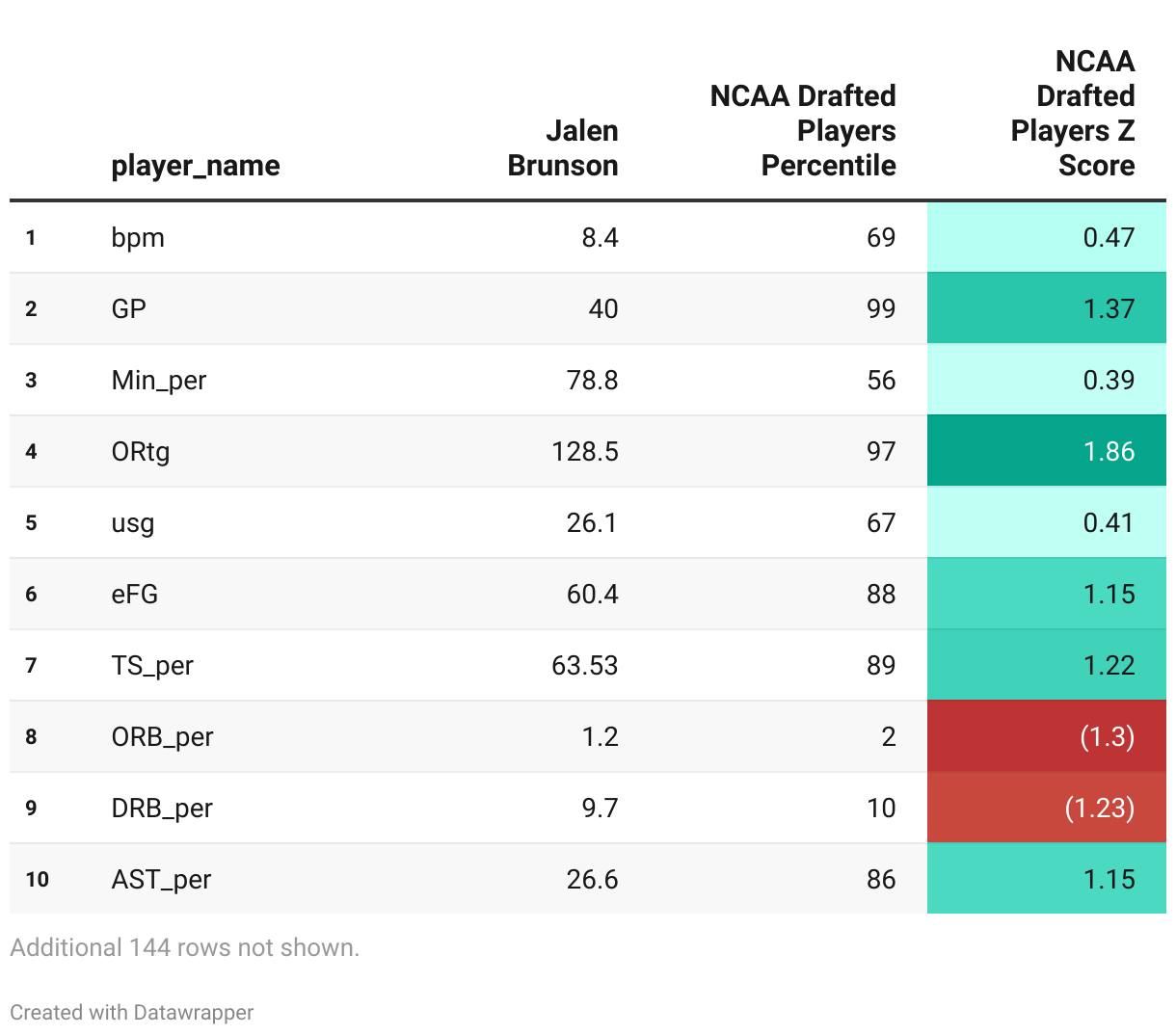Click the DRB_per row label
1176x1035 pixels.
(x=162, y=808)
